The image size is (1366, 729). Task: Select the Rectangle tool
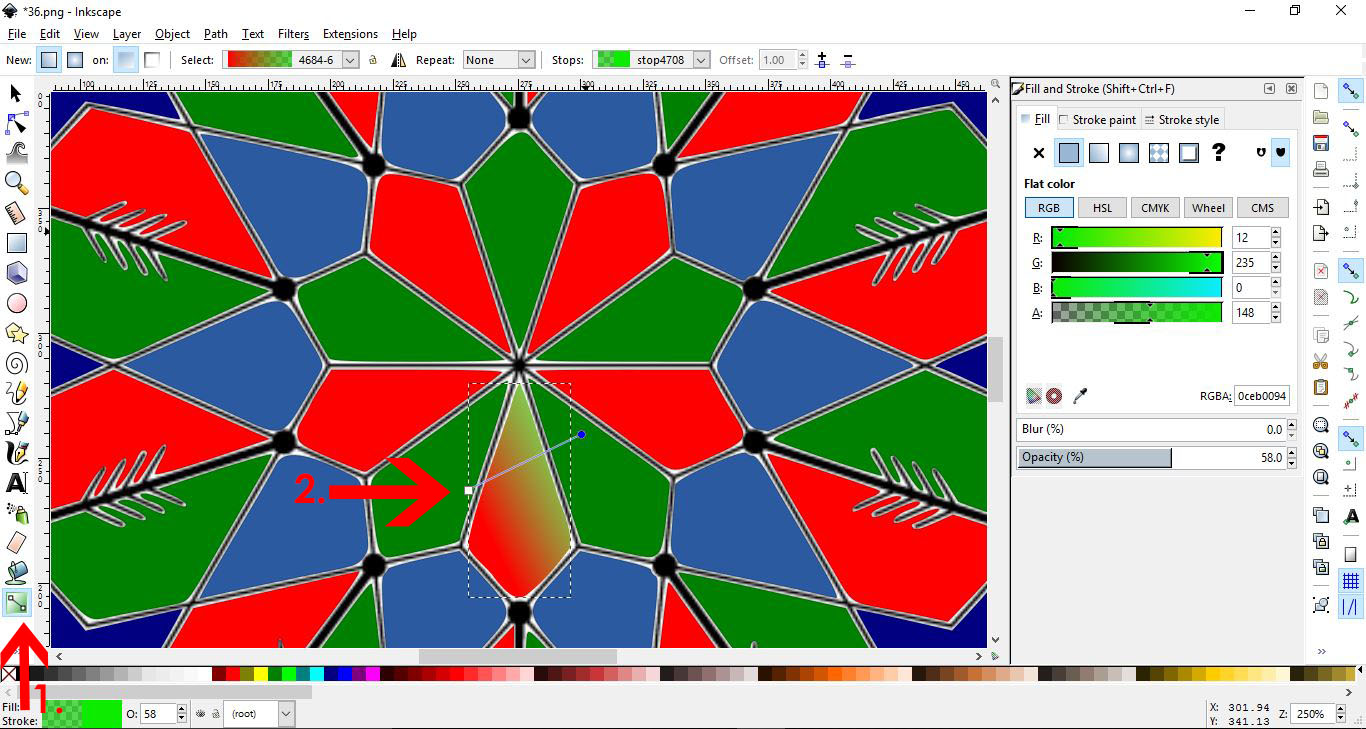pyautogui.click(x=16, y=243)
